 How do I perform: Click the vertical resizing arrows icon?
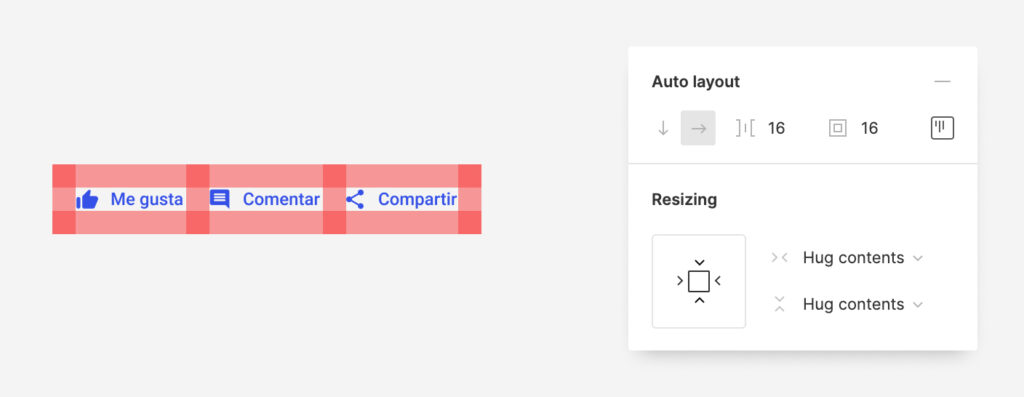click(x=779, y=304)
